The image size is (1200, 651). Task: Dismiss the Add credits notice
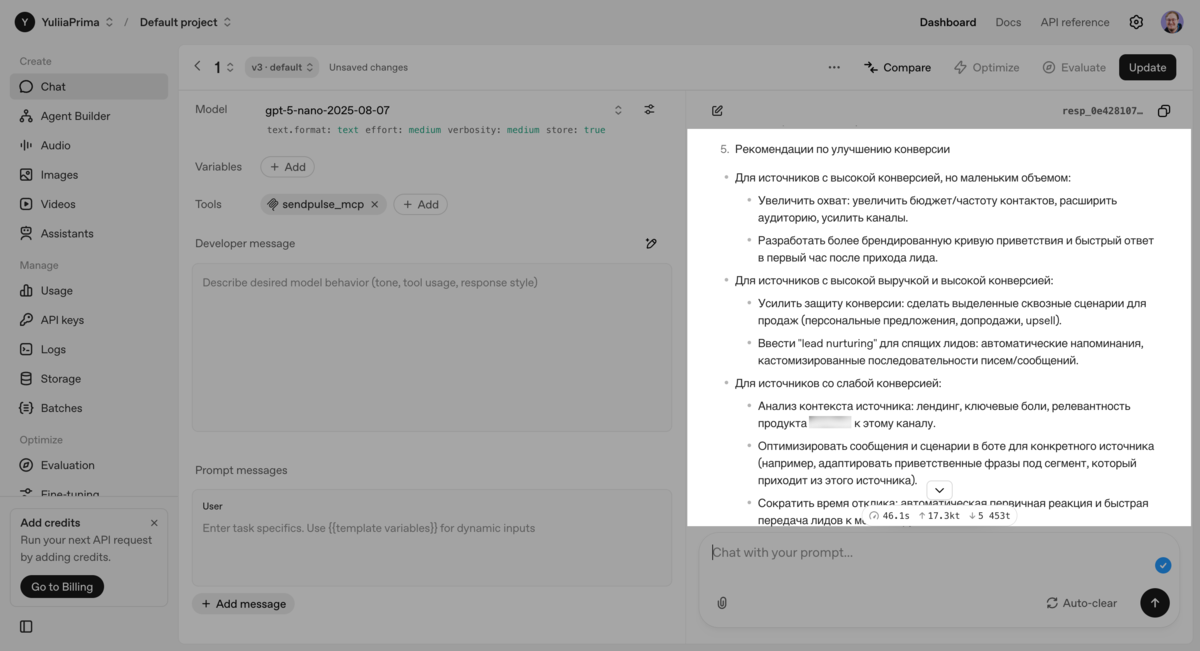point(154,523)
